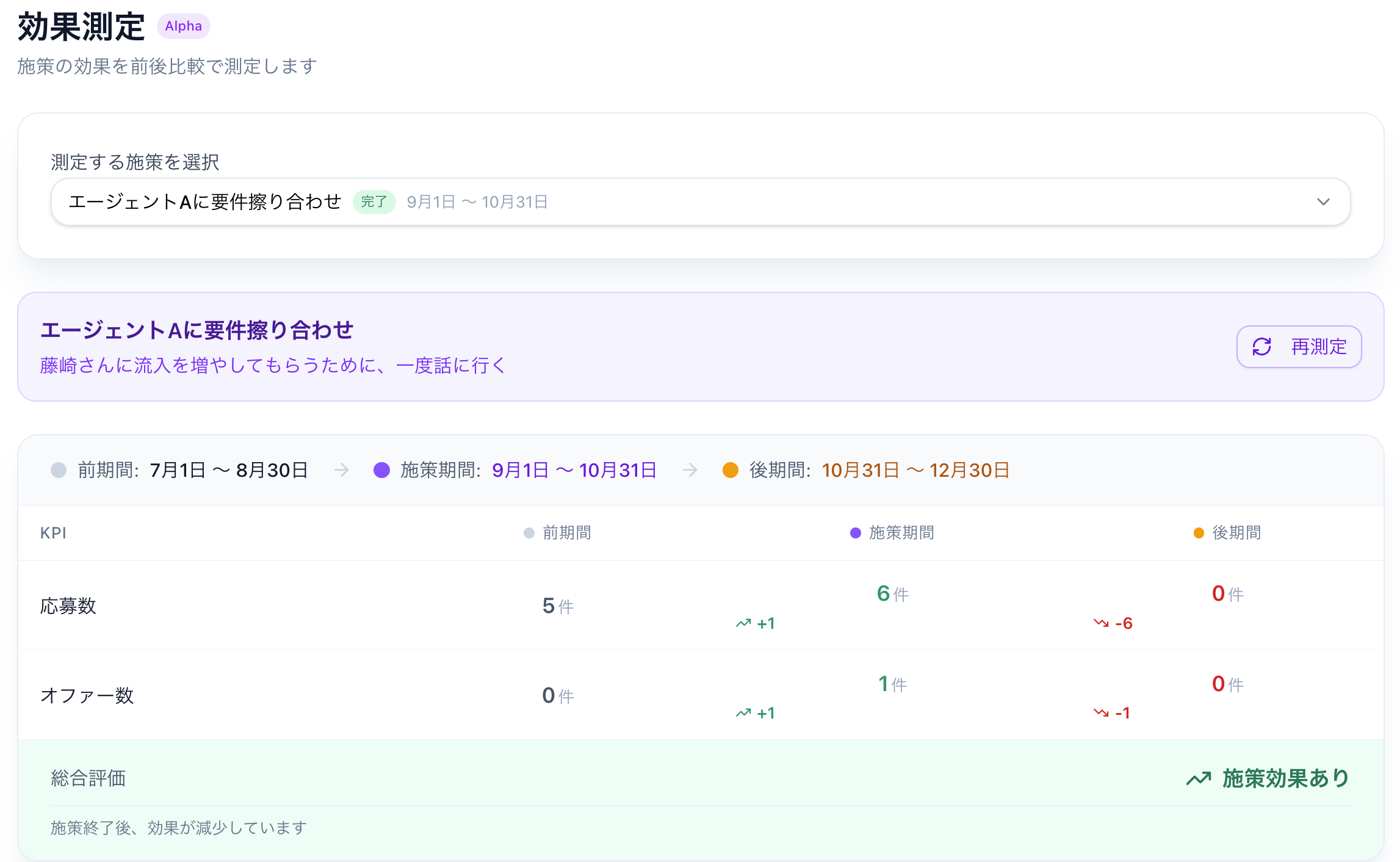Click the arrow between 前期間 and 施策期間 dates
The height and width of the screenshot is (862, 1400).
342,470
